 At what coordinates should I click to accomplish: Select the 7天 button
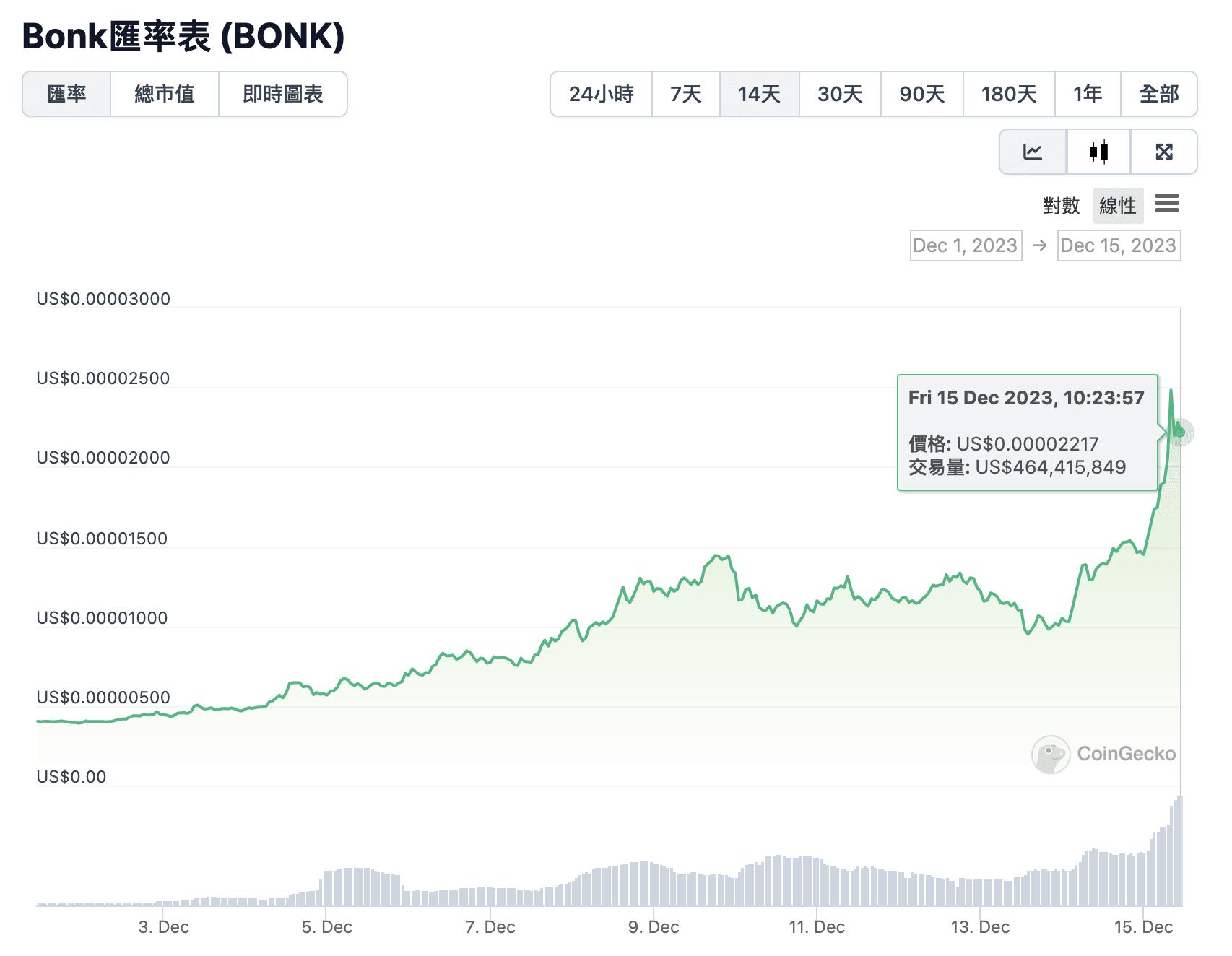coord(685,94)
